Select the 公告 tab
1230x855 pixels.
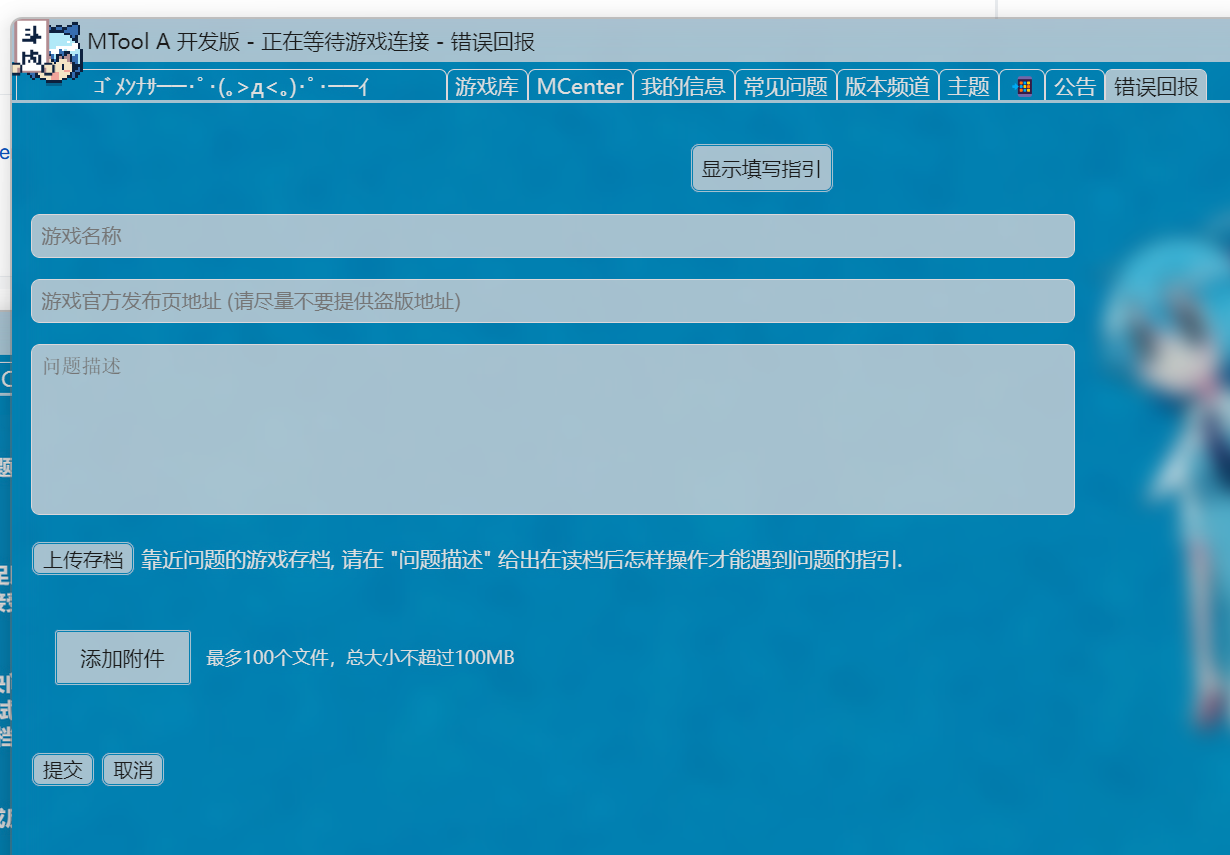pos(1075,86)
